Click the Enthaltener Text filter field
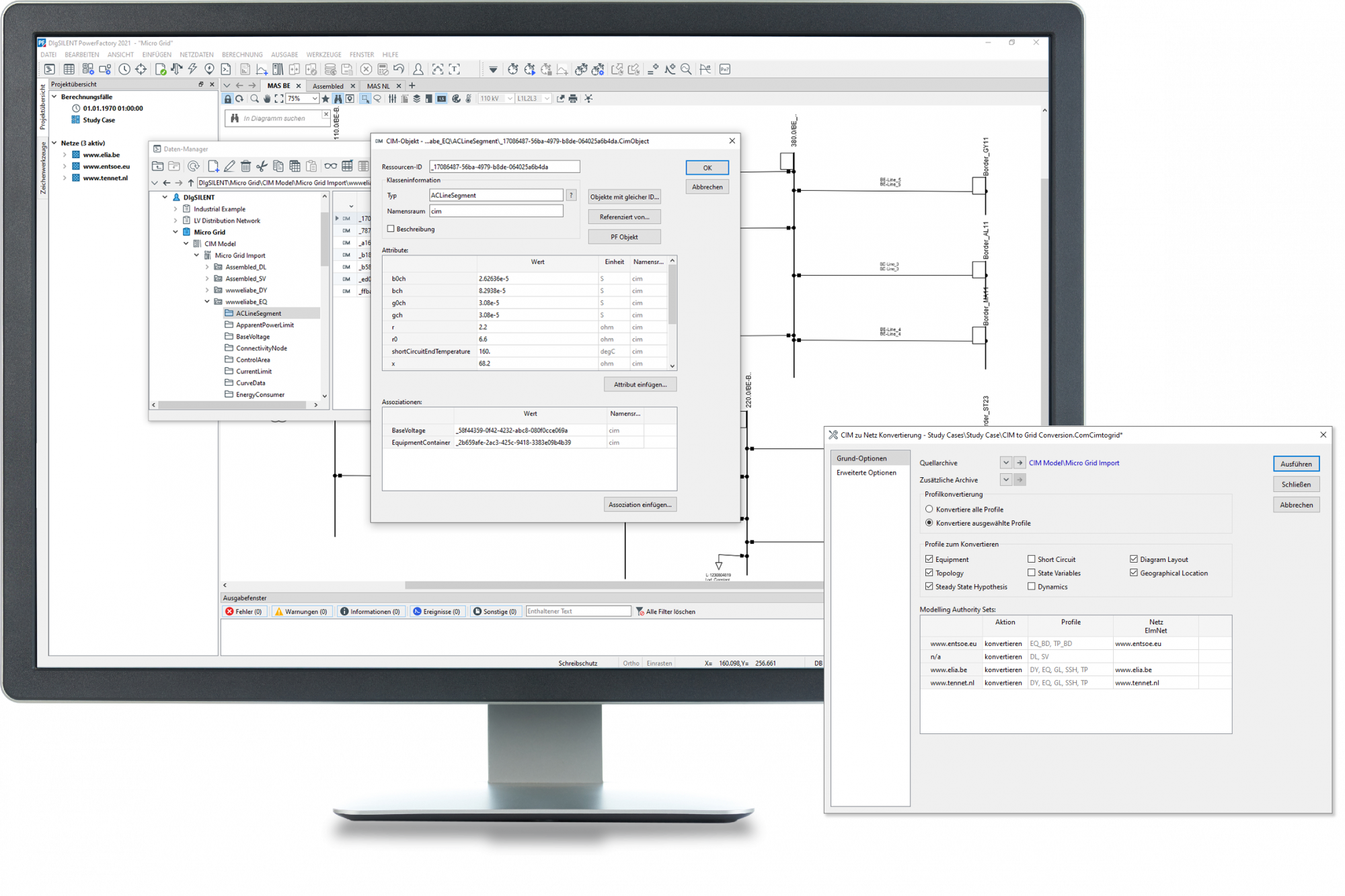Viewport: 1345px width, 896px height. (578, 611)
